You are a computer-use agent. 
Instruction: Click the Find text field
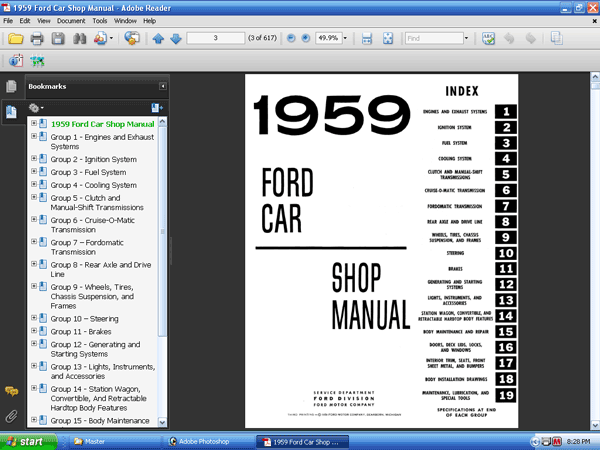pyautogui.click(x=434, y=38)
